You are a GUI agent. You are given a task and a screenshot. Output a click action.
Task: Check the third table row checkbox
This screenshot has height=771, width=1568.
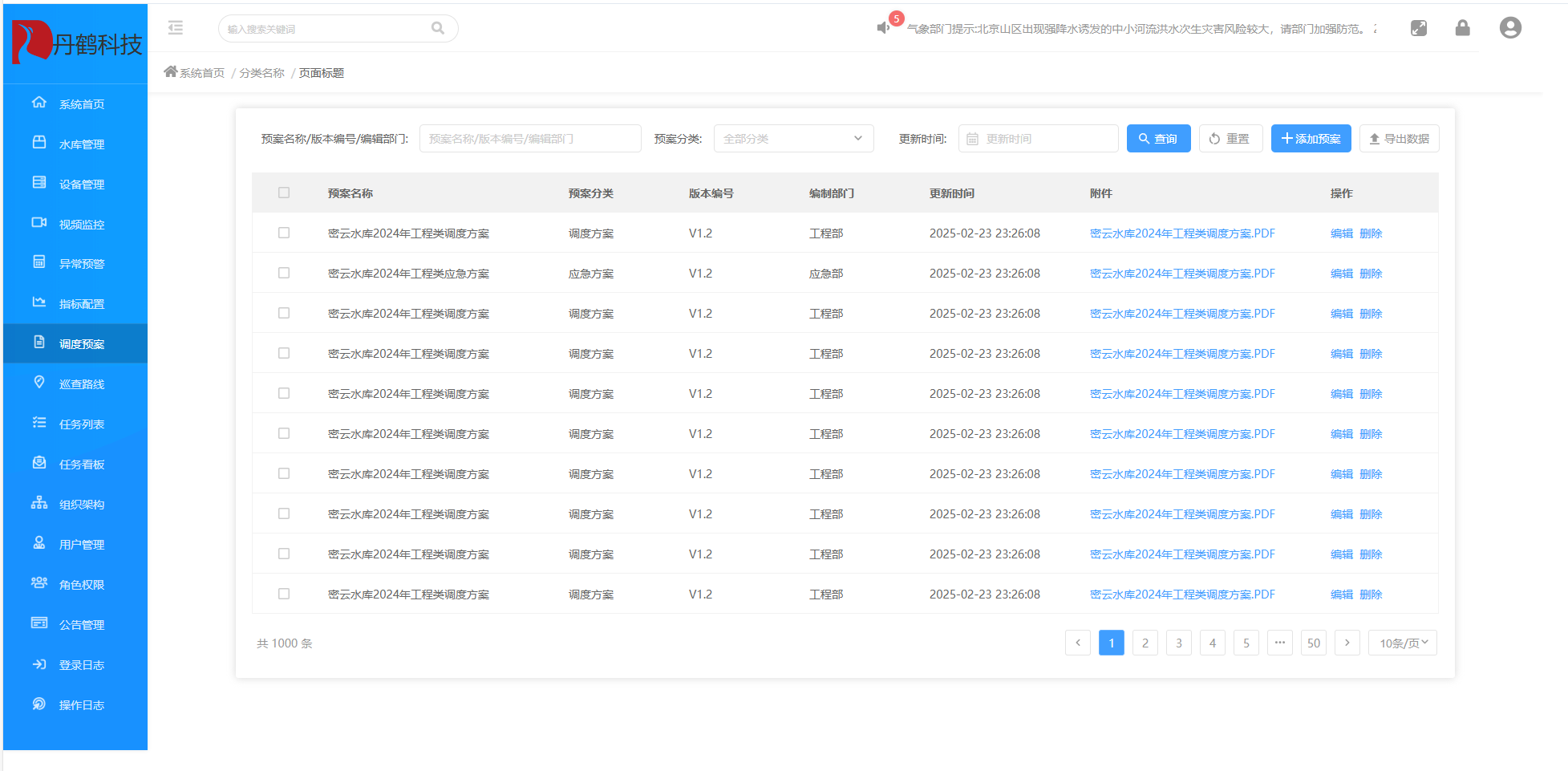point(284,313)
